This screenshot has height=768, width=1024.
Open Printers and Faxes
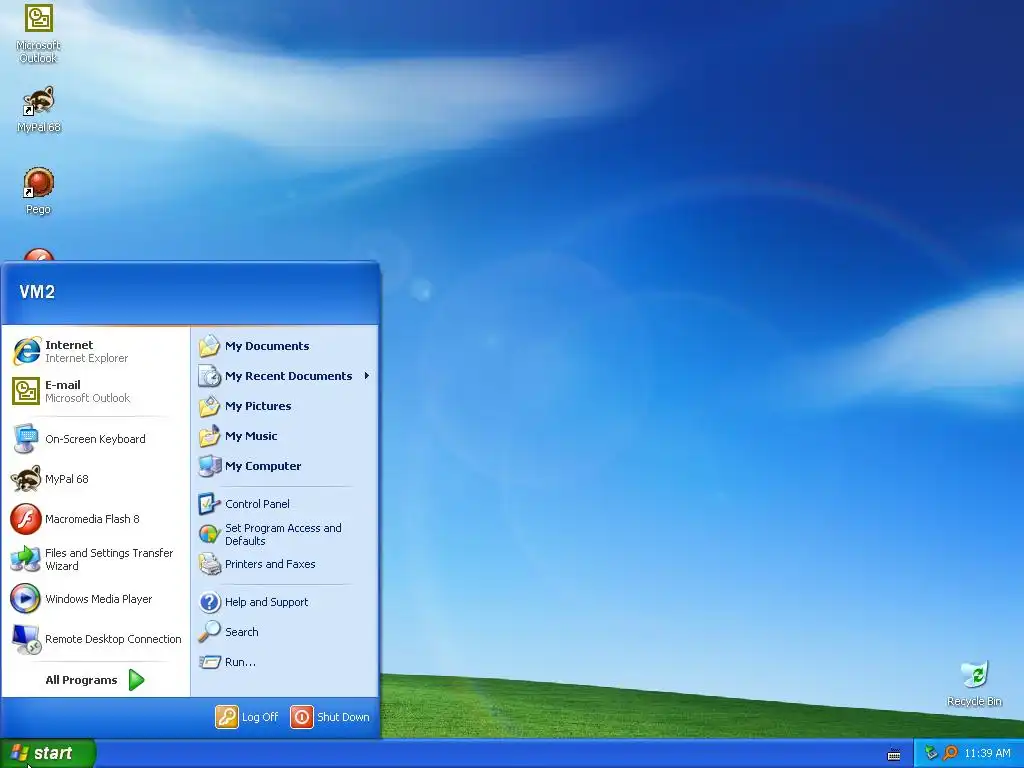pos(285,564)
